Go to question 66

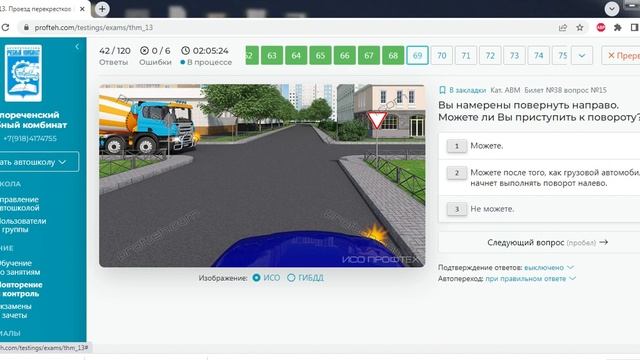344,56
